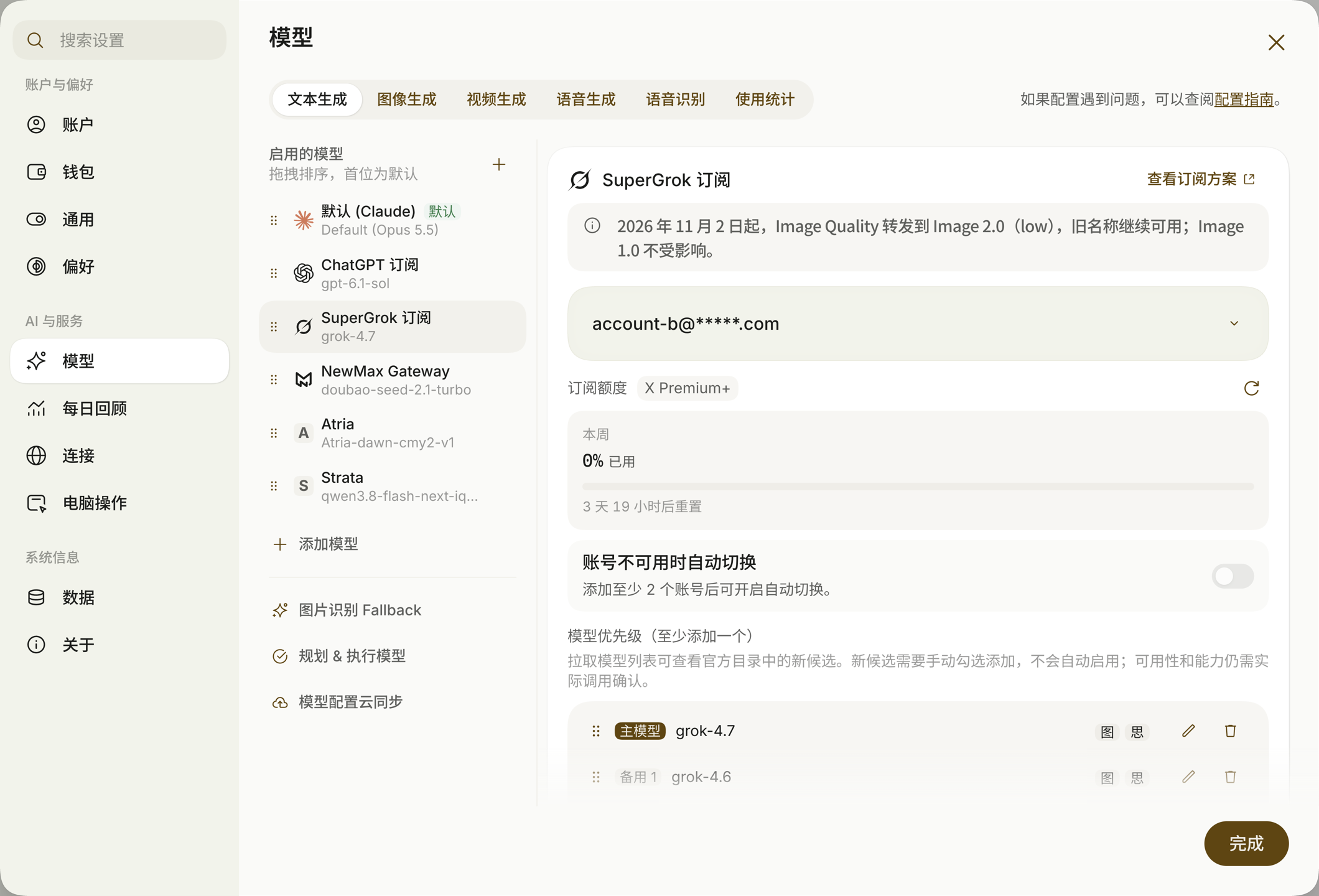
Task: Open the 账户 settings page
Action: pos(119,124)
